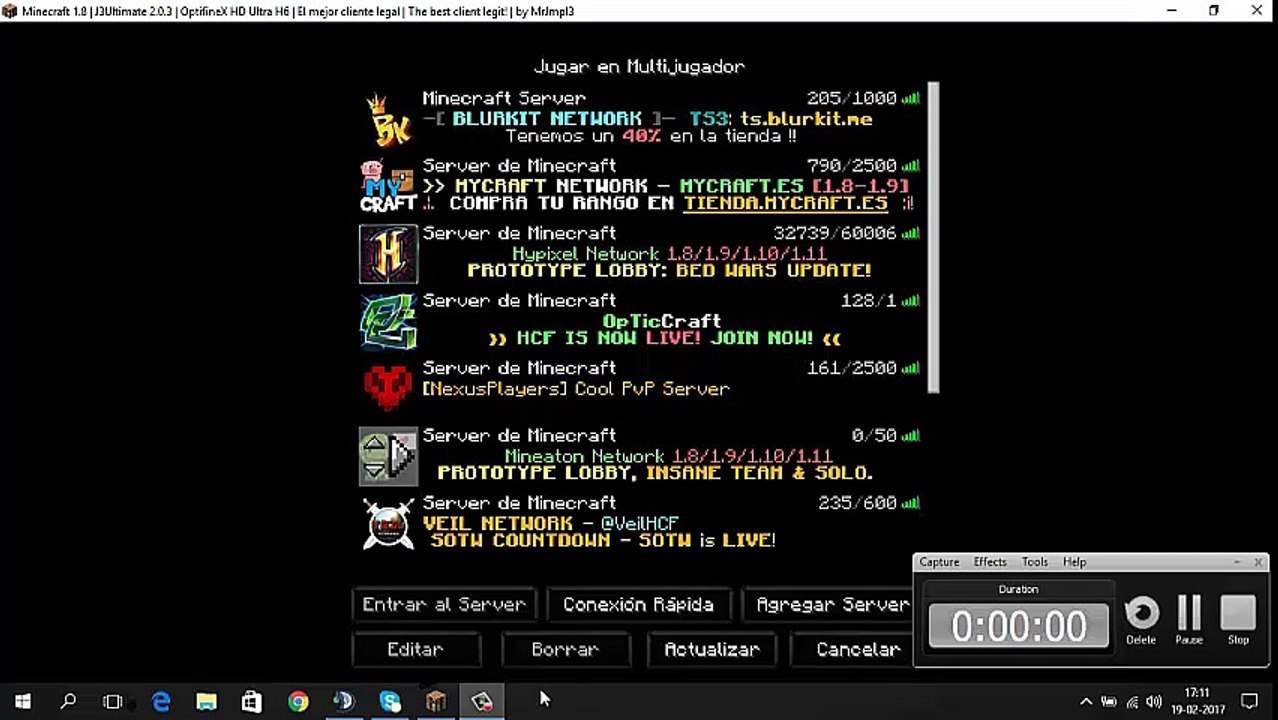This screenshot has height=720, width=1278.
Task: Click Entrar al Server button
Action: point(444,605)
